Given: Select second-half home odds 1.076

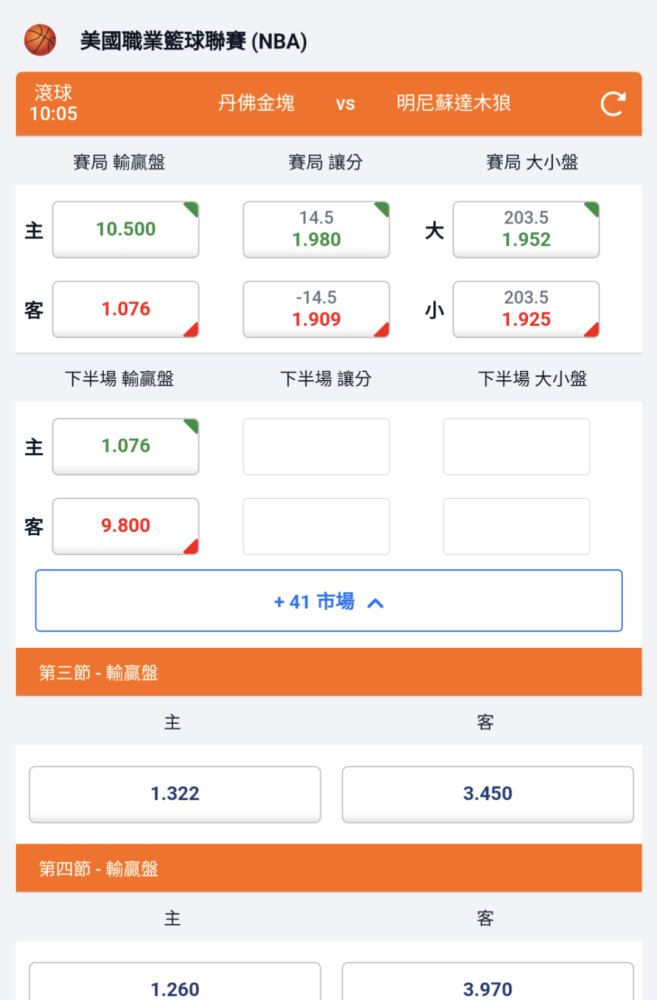Looking at the screenshot, I should pos(126,446).
